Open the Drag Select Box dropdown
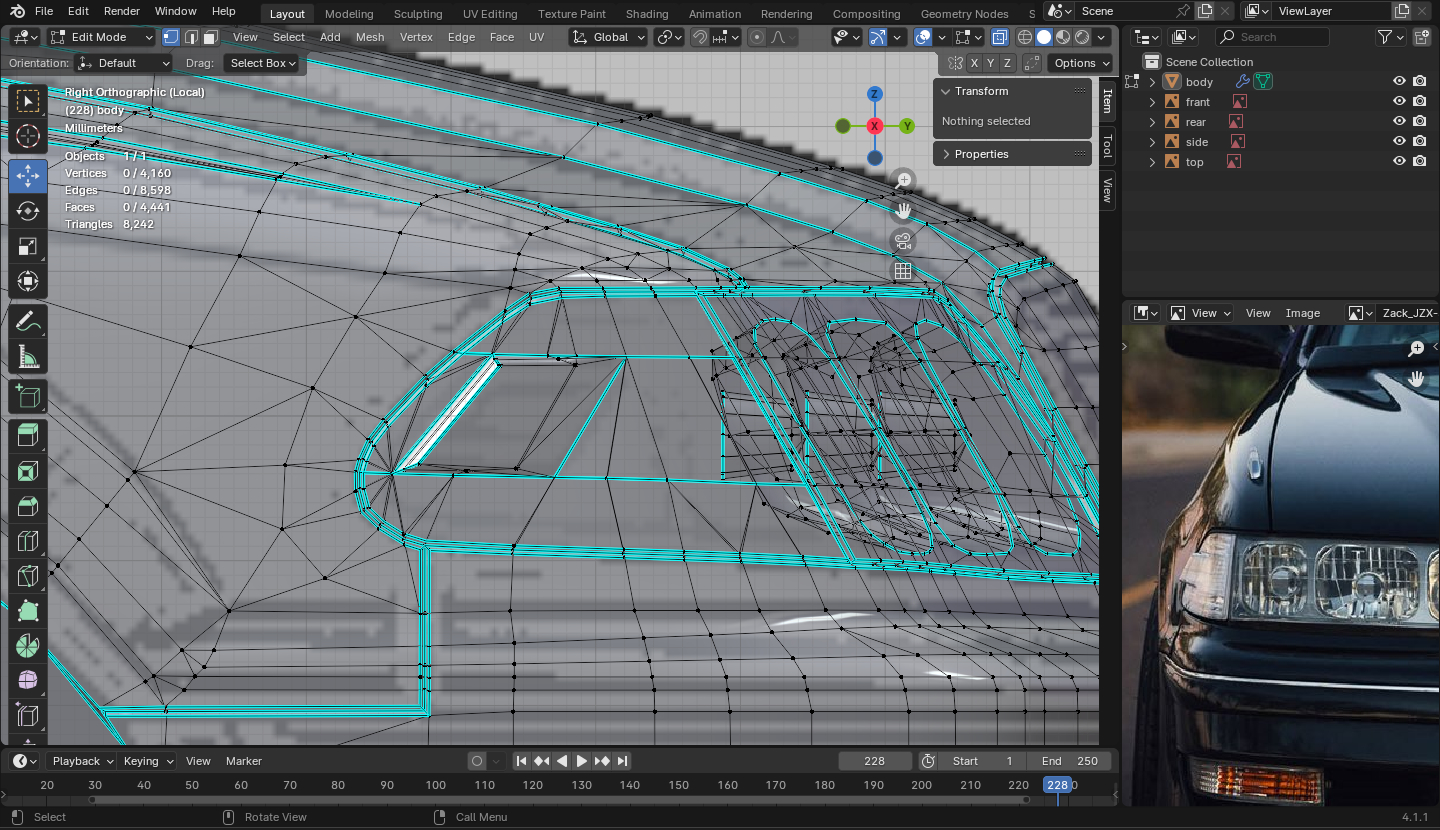The width and height of the screenshot is (1440, 830). (x=261, y=63)
